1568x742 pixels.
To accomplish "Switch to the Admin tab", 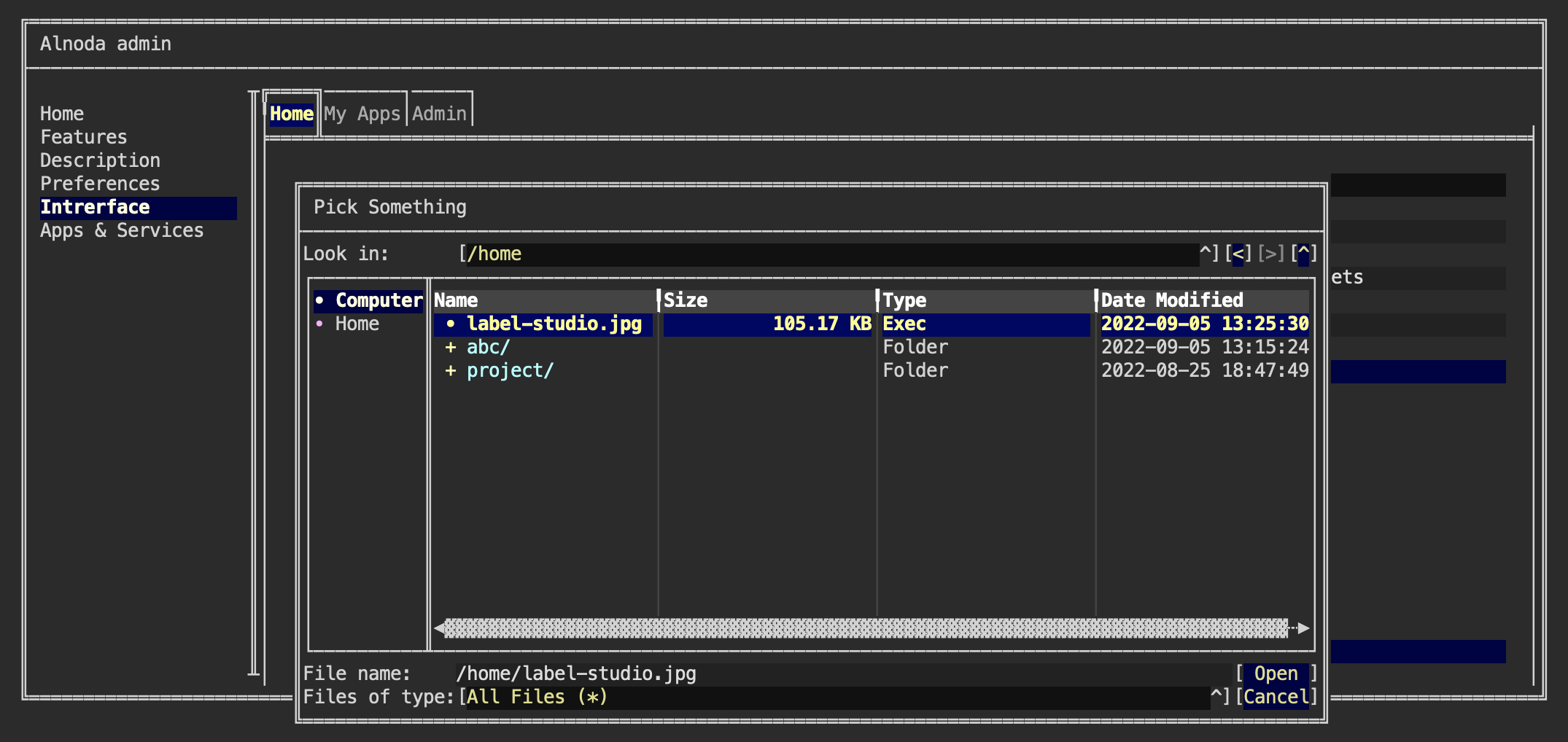I will click(x=439, y=114).
